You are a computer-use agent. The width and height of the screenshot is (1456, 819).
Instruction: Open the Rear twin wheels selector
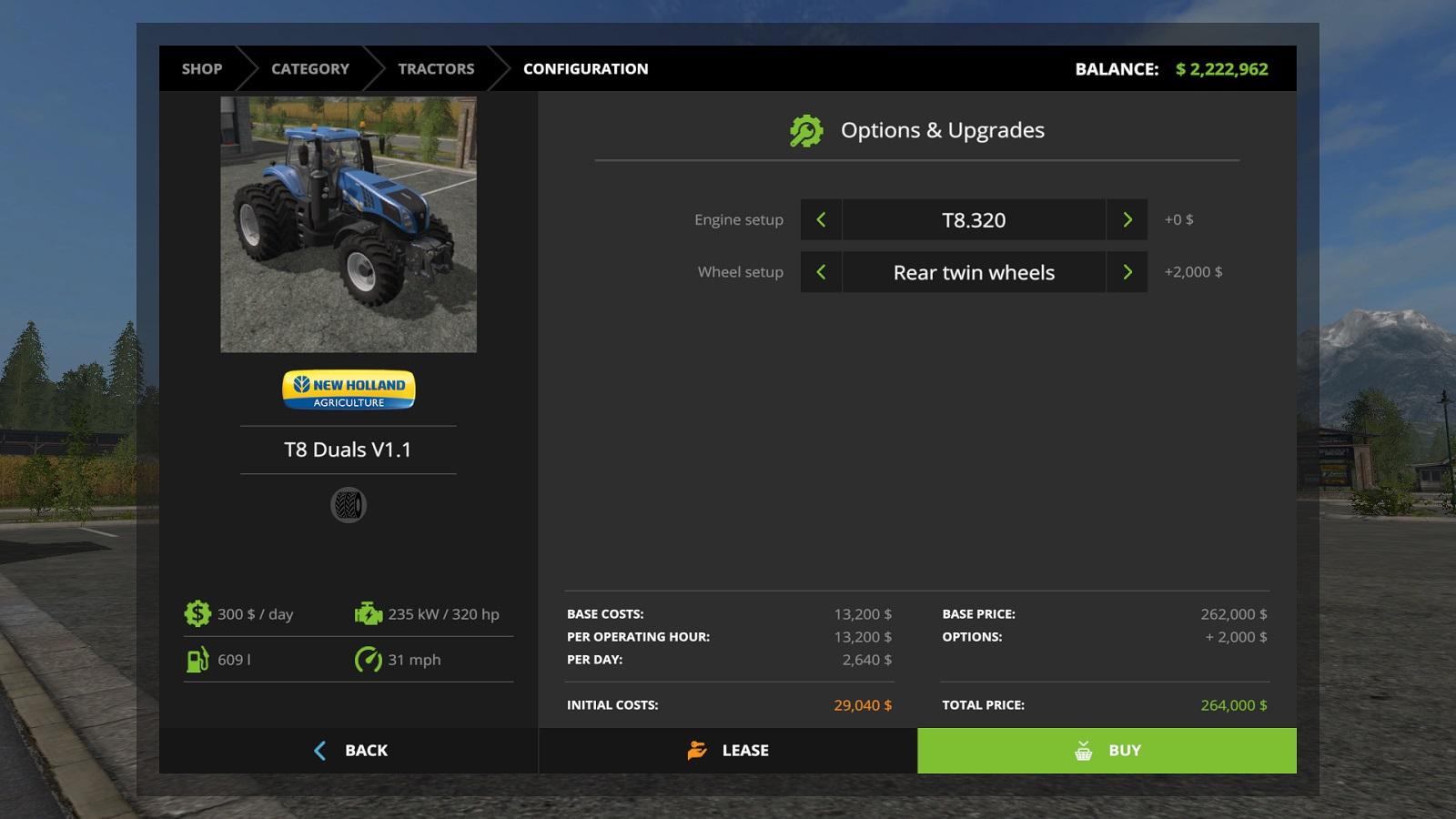974,272
